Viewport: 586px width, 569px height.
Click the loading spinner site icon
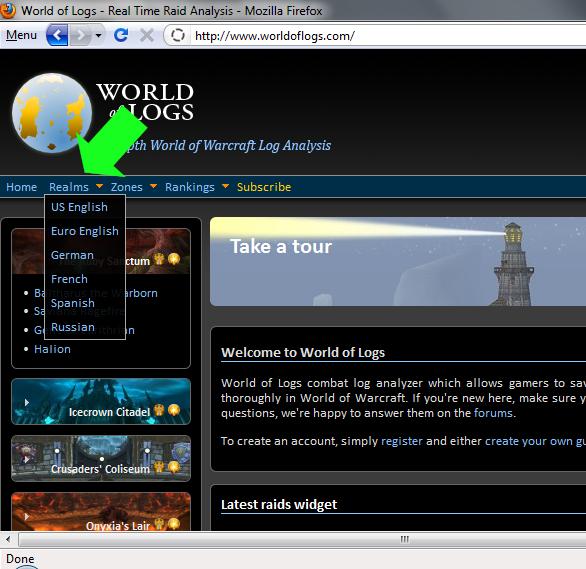point(178,35)
